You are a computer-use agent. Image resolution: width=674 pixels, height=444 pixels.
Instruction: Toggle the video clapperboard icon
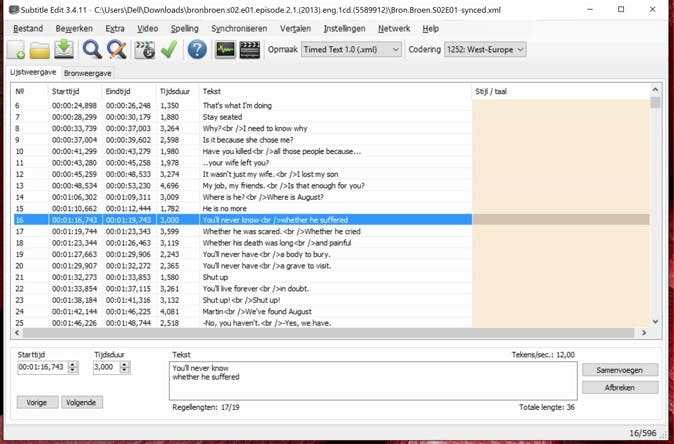(249, 50)
